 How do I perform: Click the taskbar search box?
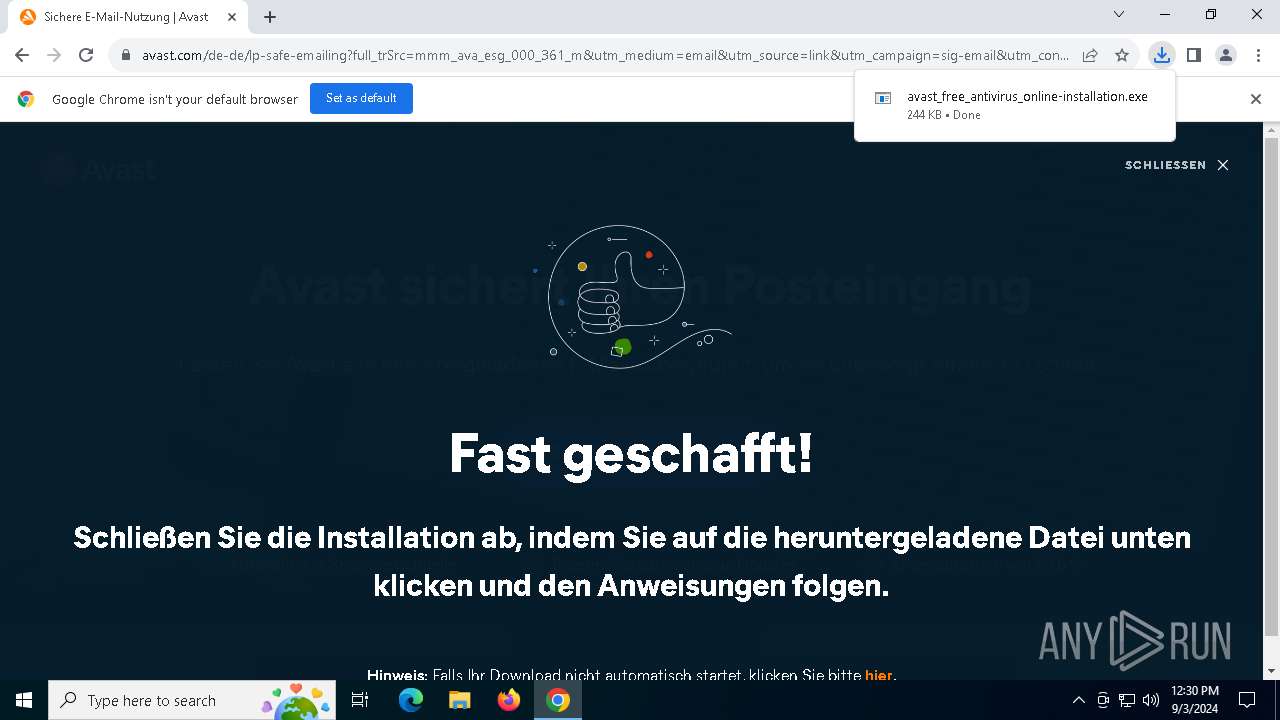[192, 700]
